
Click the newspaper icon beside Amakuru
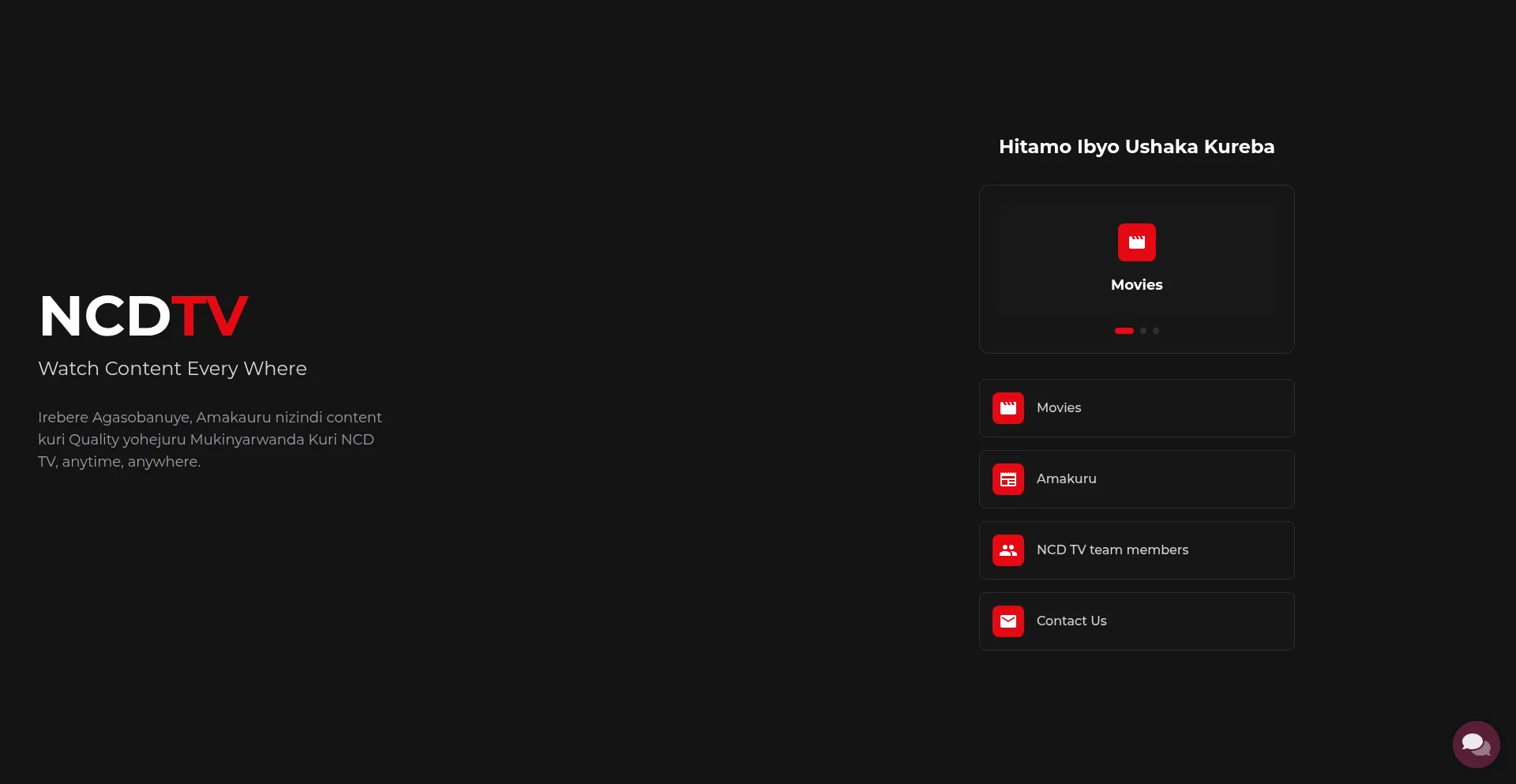click(x=1008, y=479)
